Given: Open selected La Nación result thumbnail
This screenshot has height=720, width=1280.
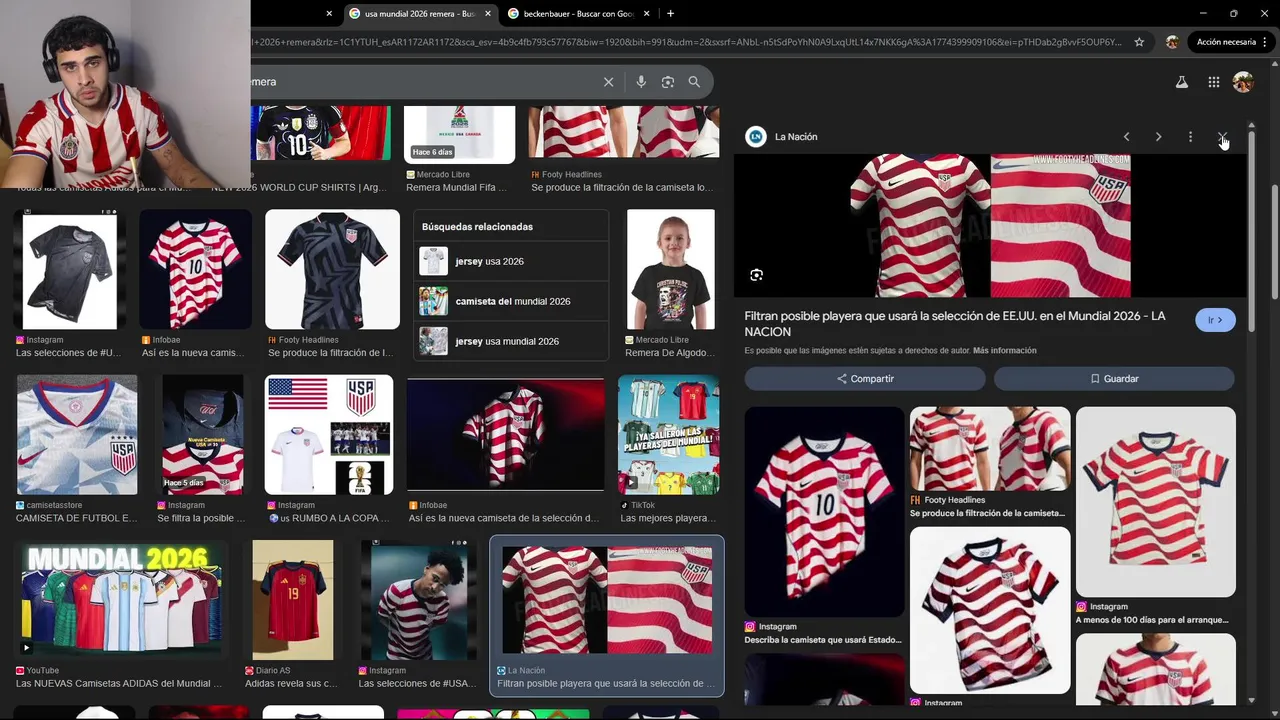Looking at the screenshot, I should 607,600.
